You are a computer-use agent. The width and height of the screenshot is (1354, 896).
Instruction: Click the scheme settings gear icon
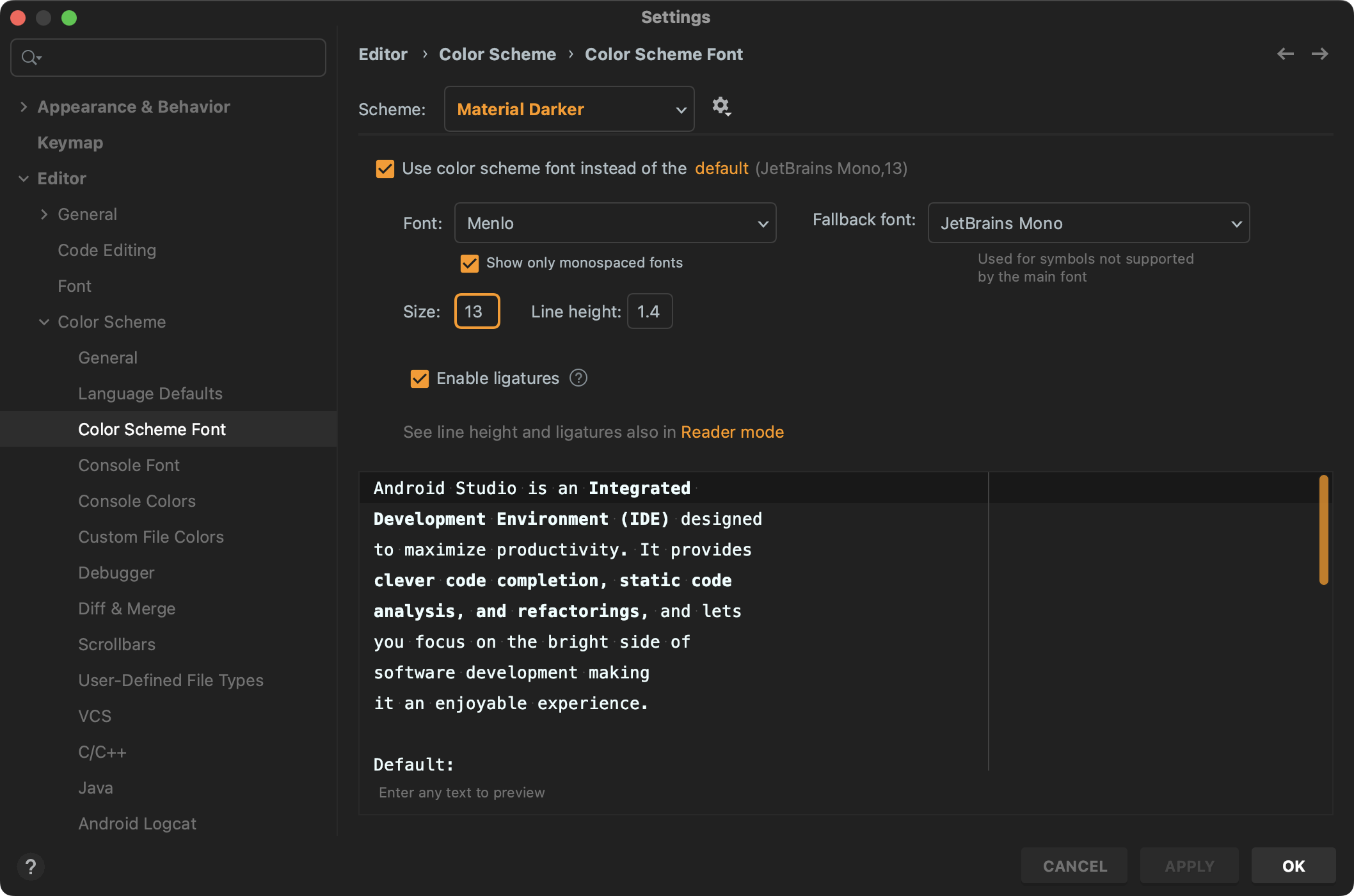[721, 106]
